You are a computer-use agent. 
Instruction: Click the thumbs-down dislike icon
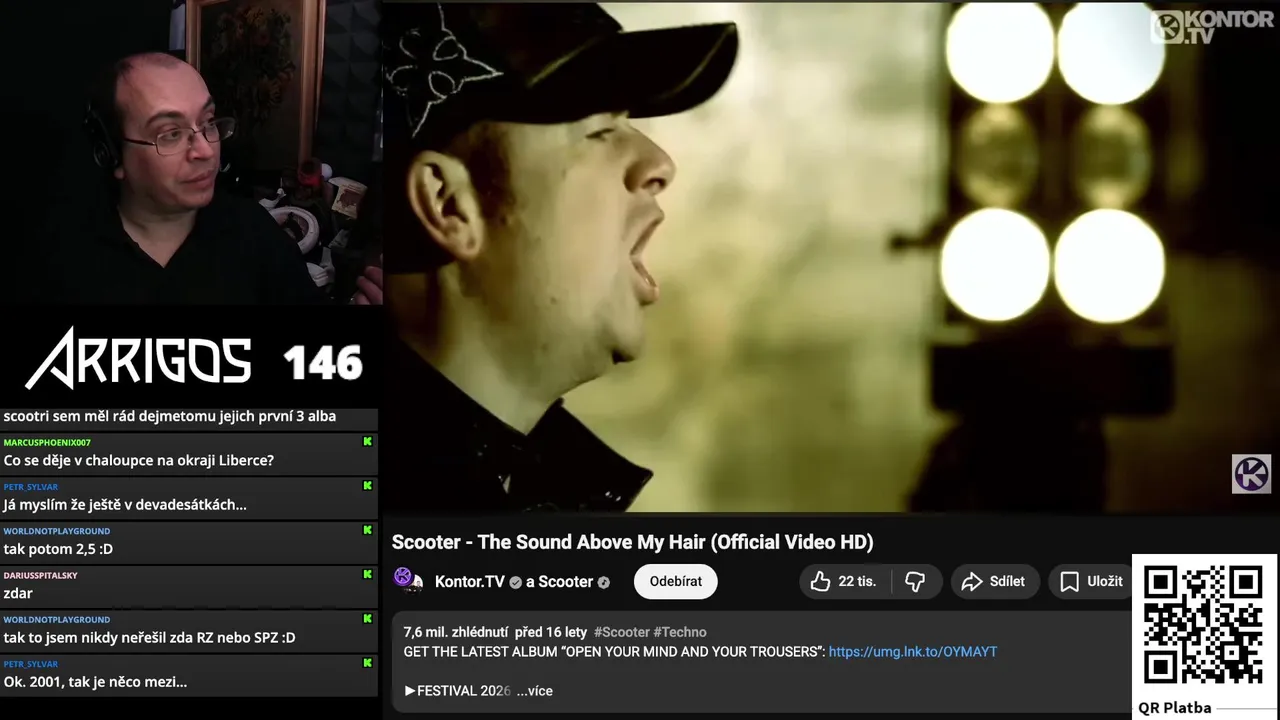[915, 581]
